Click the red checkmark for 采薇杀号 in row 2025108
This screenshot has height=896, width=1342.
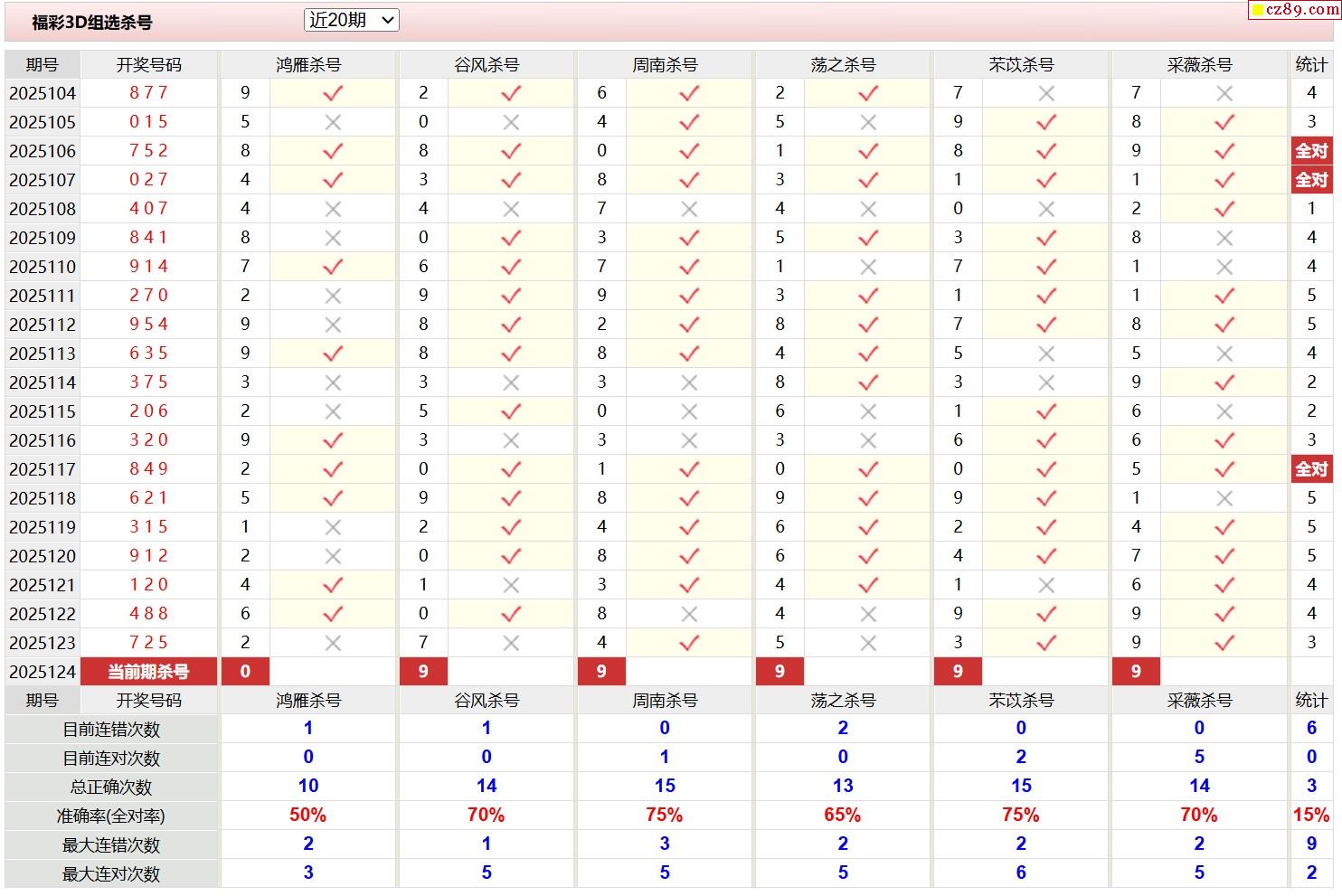(1224, 209)
